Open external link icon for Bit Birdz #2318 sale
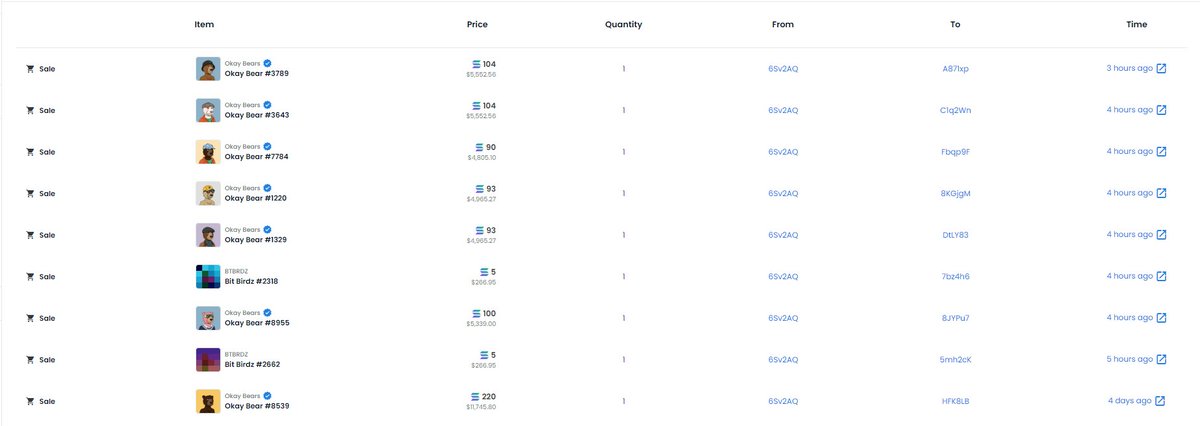This screenshot has height=426, width=1200. pyautogui.click(x=1161, y=276)
